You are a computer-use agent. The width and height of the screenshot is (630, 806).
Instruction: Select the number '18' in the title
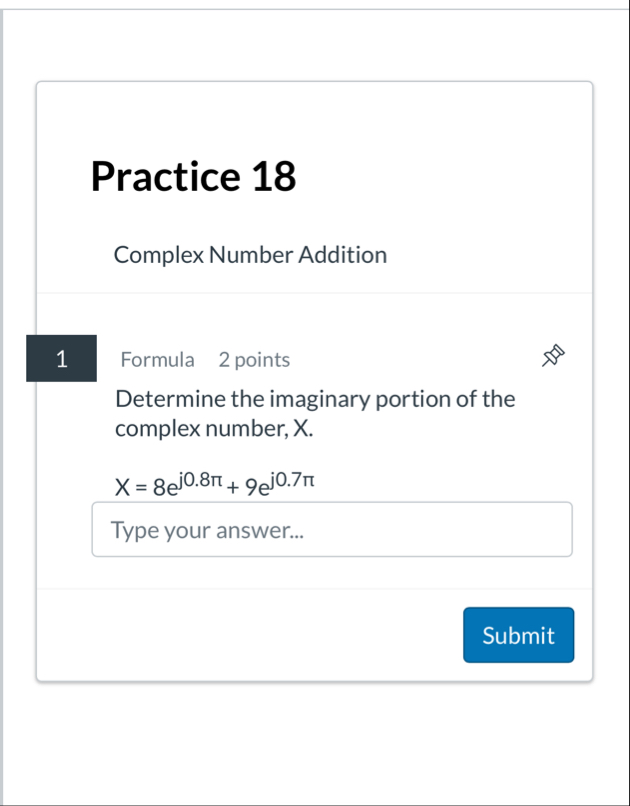274,176
